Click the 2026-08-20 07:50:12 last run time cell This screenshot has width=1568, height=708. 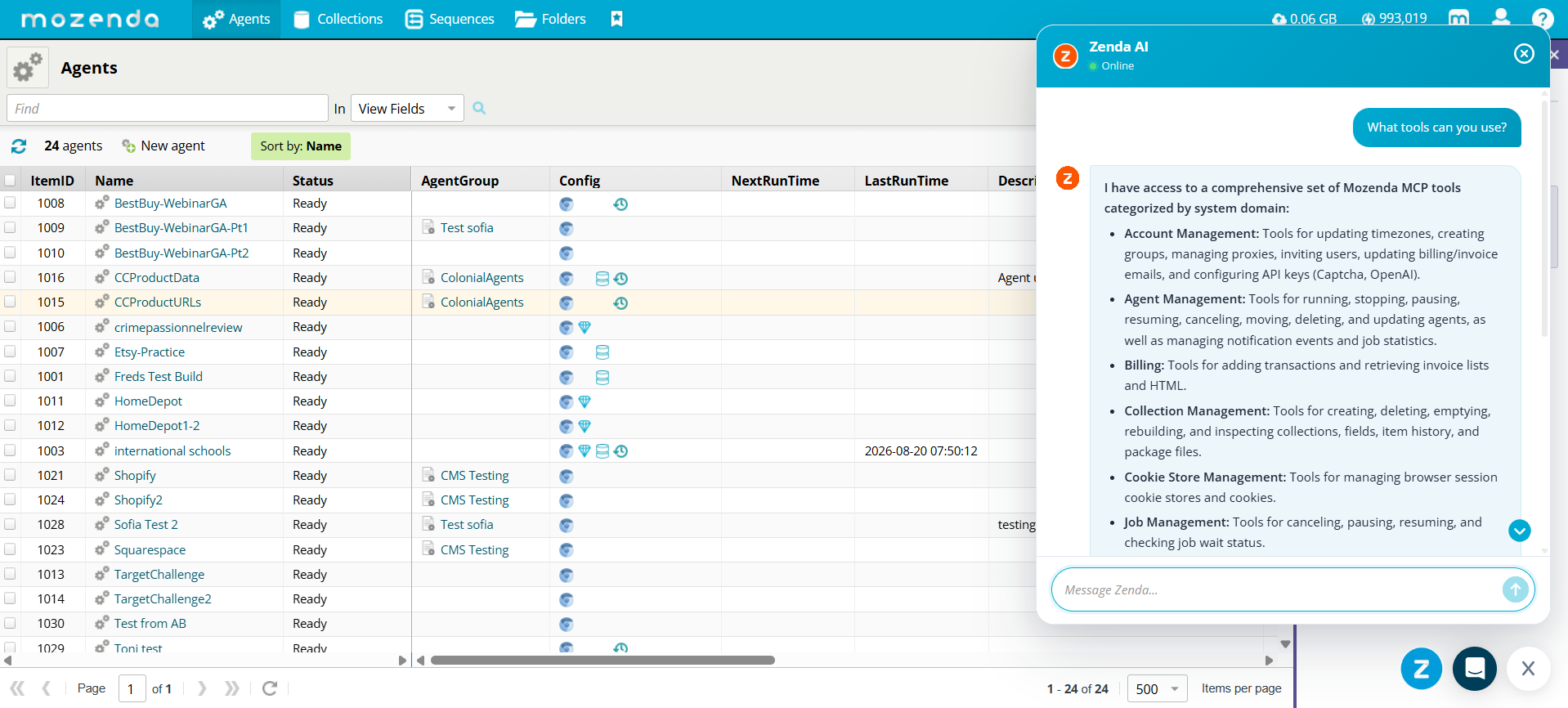click(x=921, y=451)
